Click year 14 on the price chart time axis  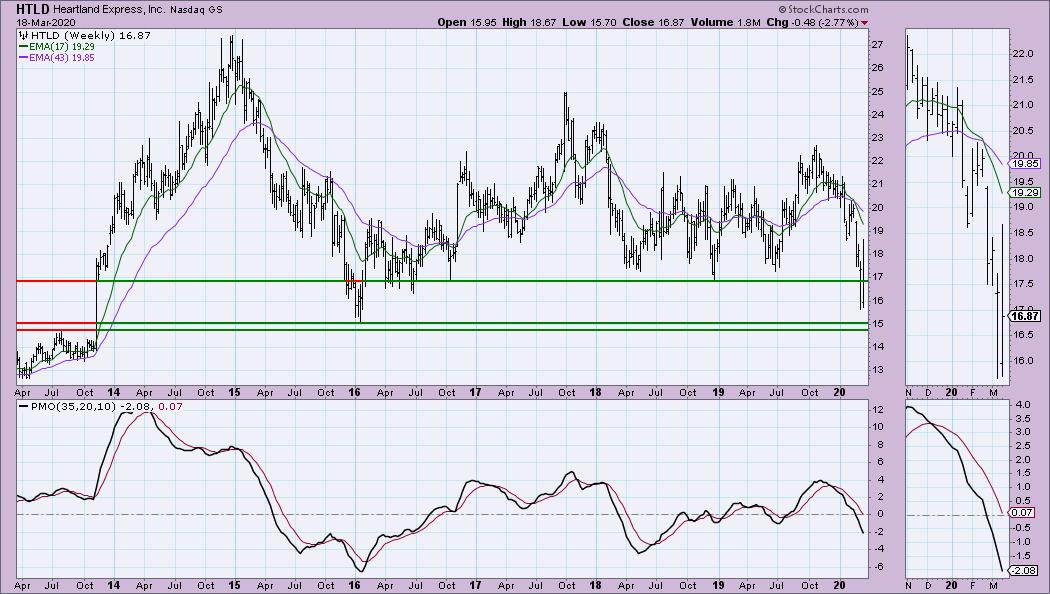(x=114, y=392)
